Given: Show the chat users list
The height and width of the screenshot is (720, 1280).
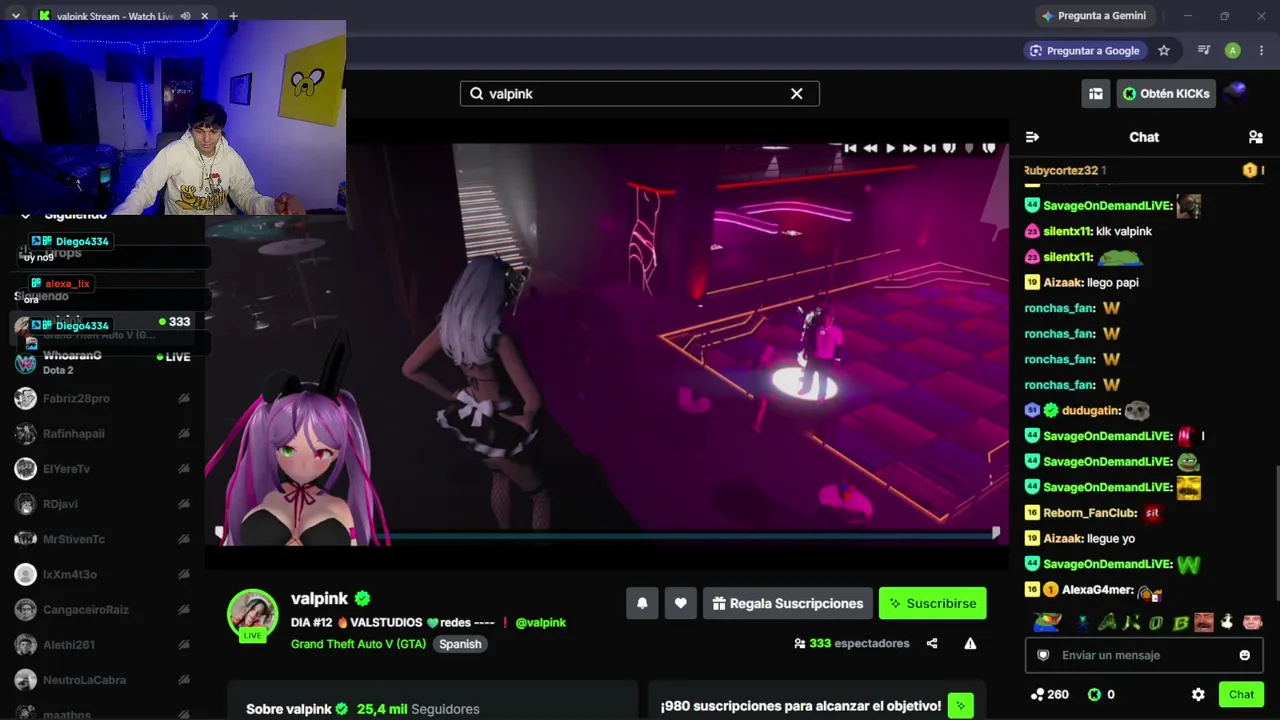Looking at the screenshot, I should tap(1256, 137).
